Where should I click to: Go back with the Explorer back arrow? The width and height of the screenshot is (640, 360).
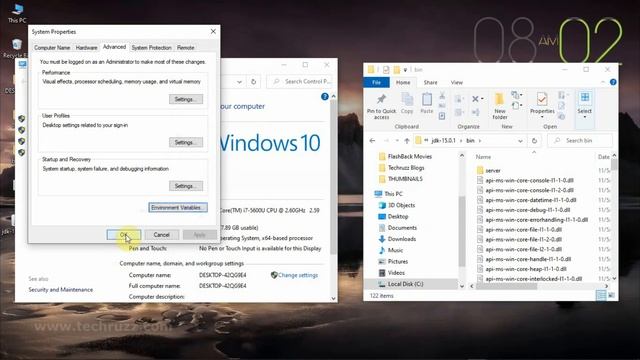click(372, 141)
